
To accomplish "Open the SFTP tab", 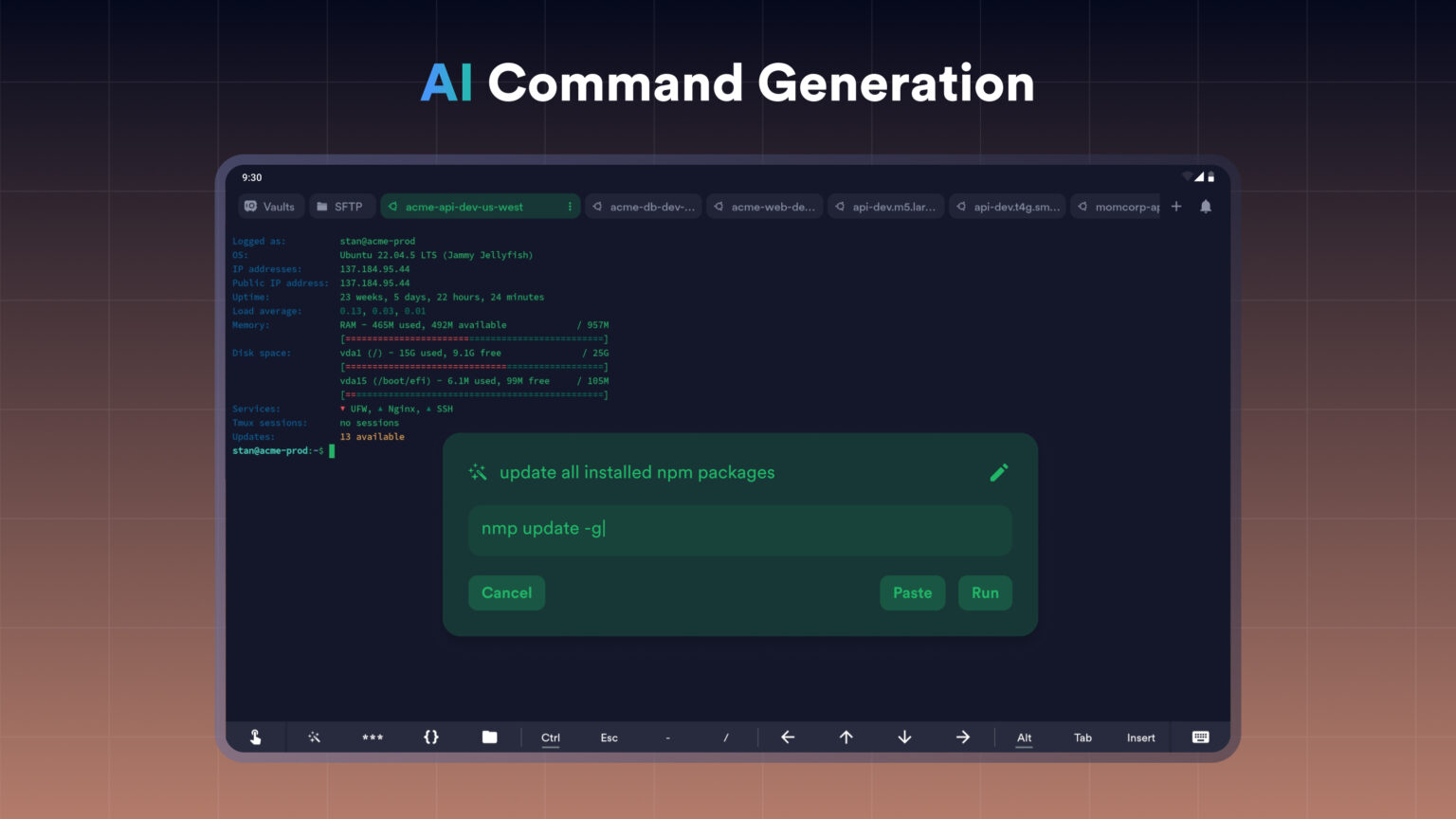I will point(342,206).
